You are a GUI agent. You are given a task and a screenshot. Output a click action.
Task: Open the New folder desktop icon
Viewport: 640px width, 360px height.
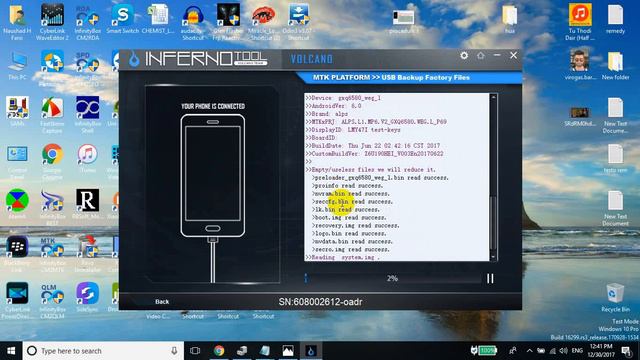pyautogui.click(x=615, y=65)
